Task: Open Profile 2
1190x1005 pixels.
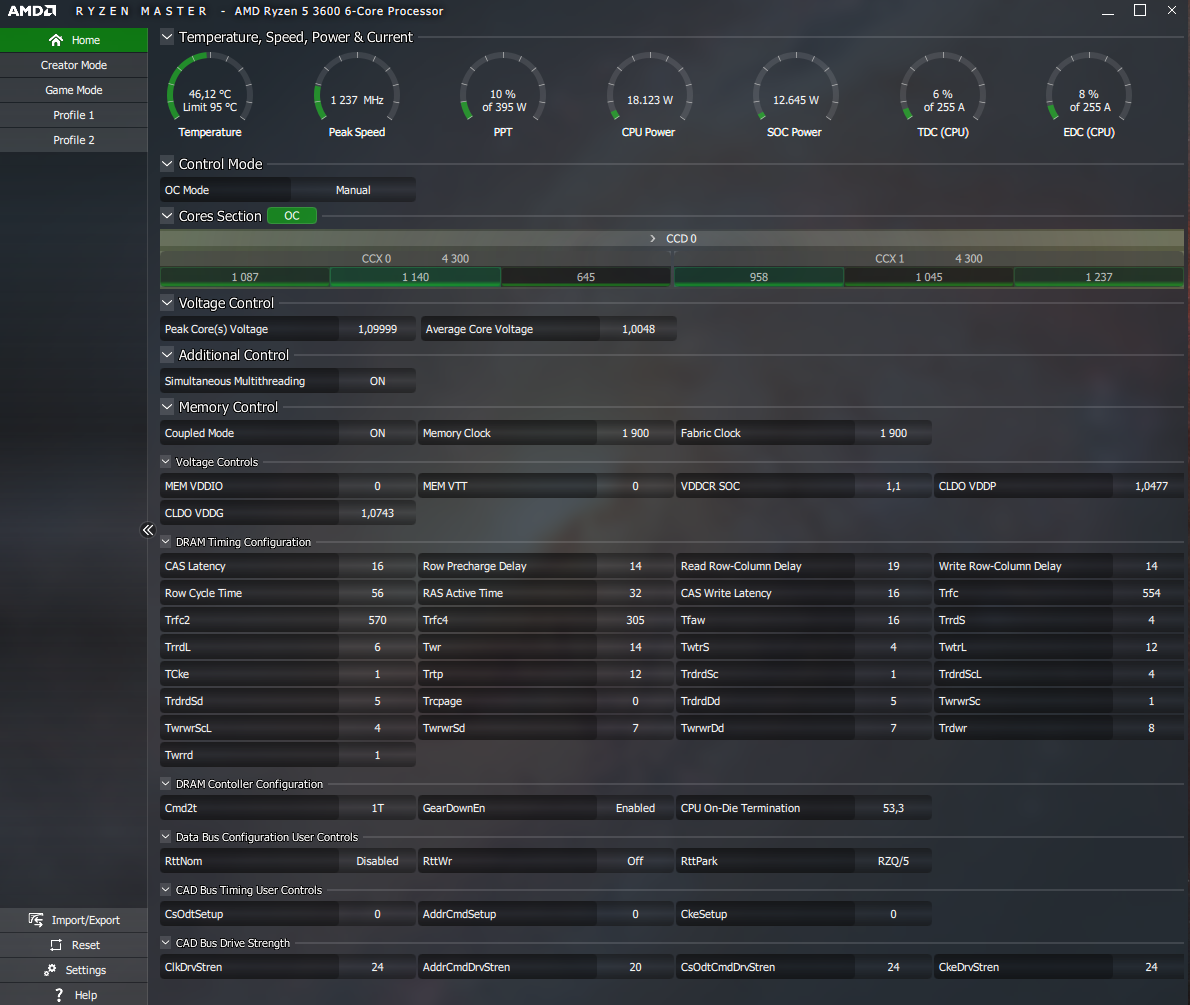Action: (74, 140)
